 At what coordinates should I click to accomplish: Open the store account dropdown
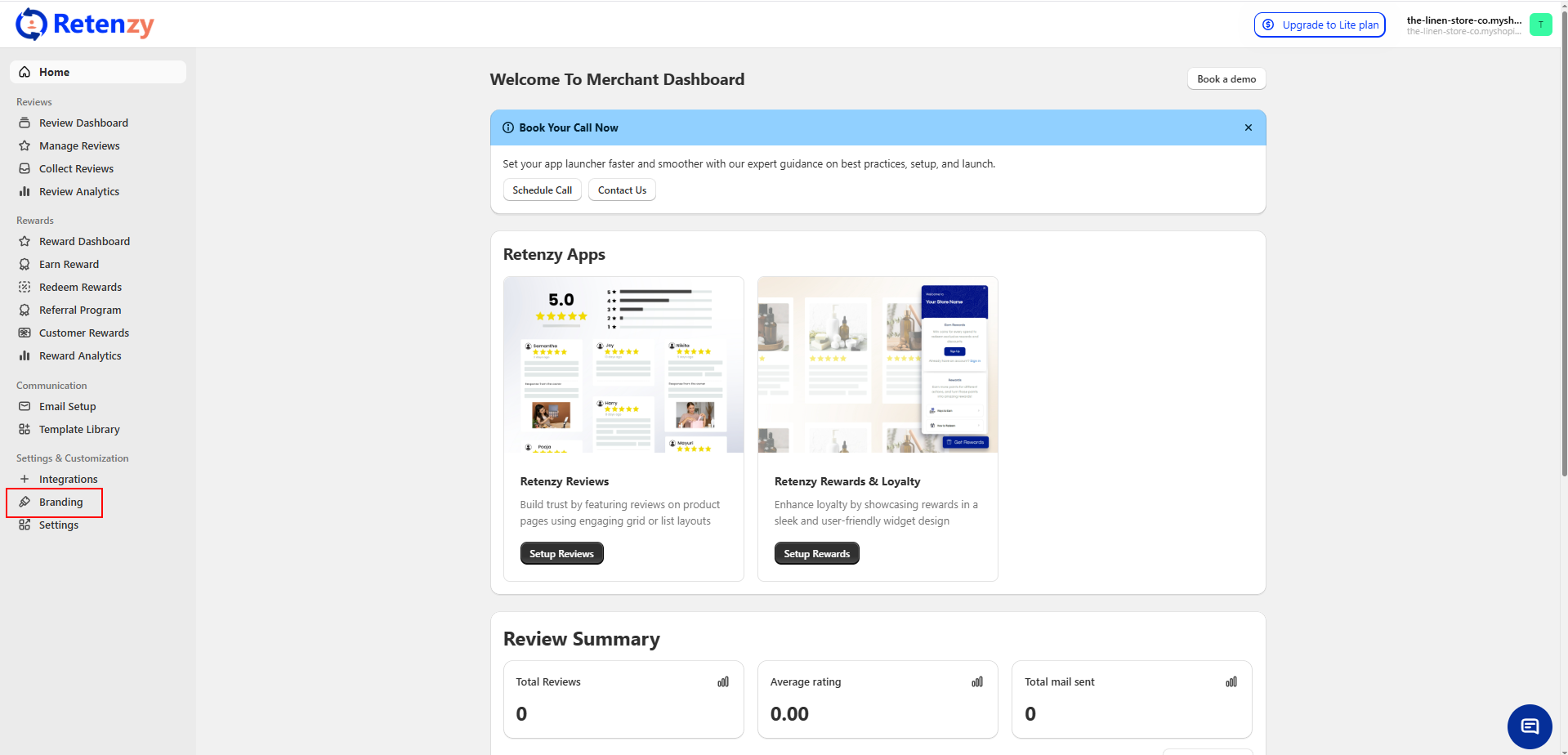coord(1463,25)
